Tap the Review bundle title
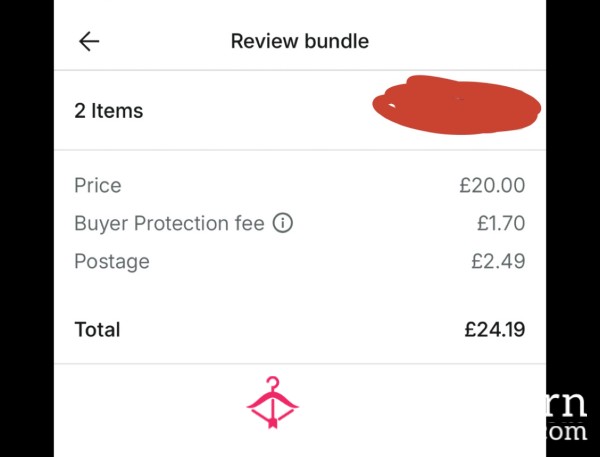600x457 pixels. tap(300, 41)
